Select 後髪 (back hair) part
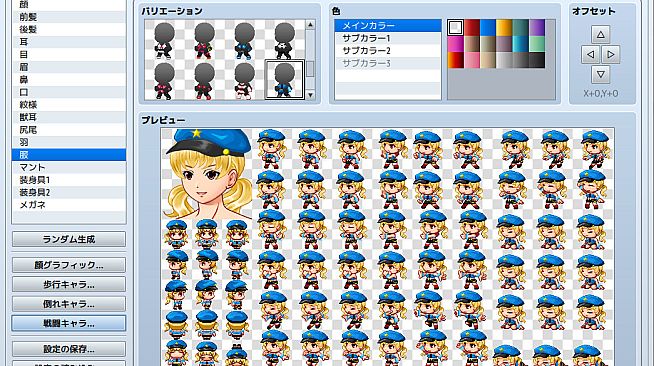This screenshot has height=366, width=654. pos(69,29)
